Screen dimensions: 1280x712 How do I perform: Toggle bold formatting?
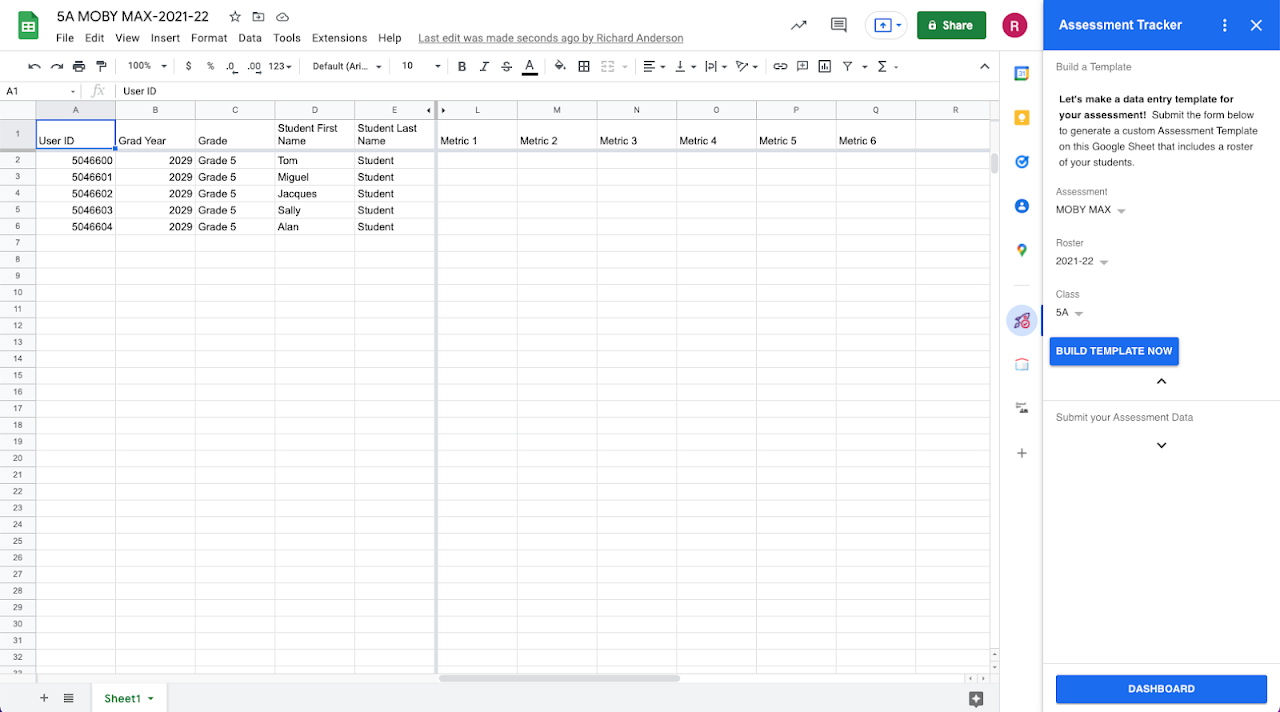click(x=462, y=66)
